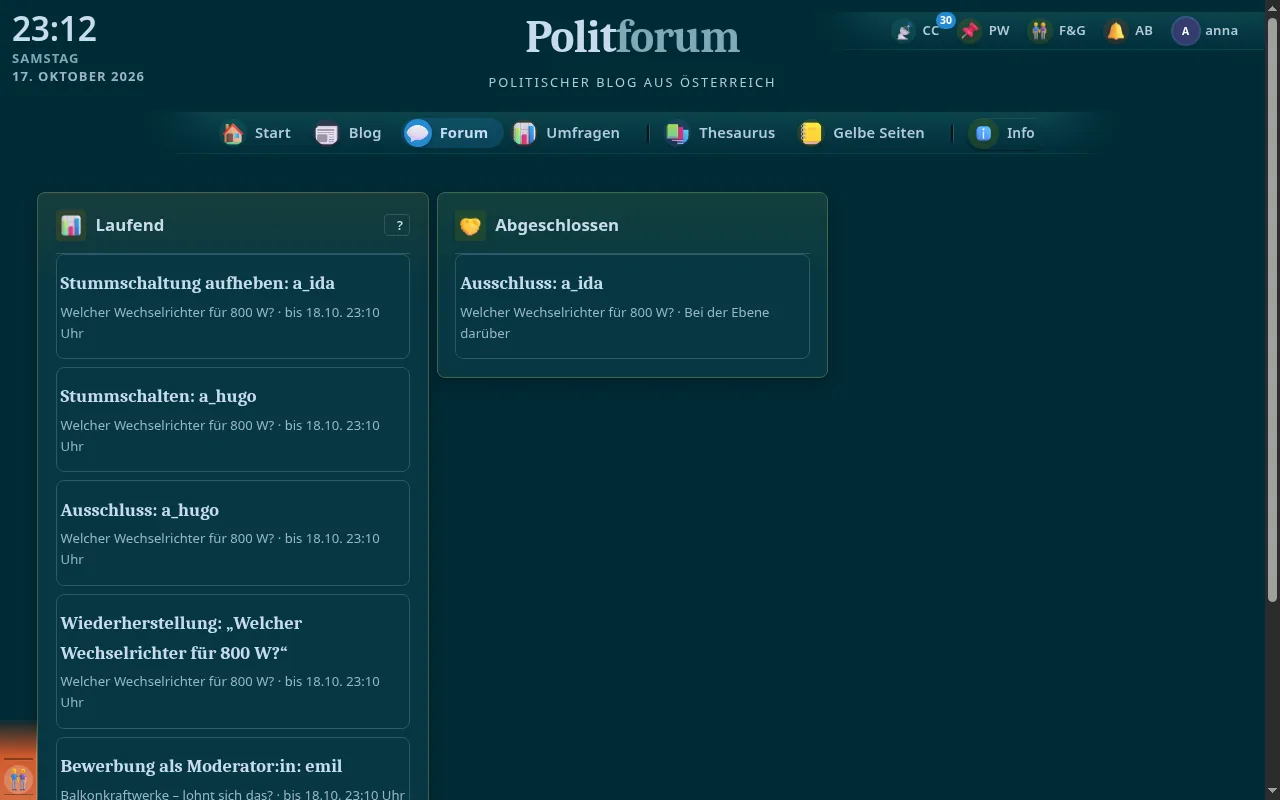Click the yellow notebook icon for Gelbe Seiten
This screenshot has height=800, width=1280.
811,133
